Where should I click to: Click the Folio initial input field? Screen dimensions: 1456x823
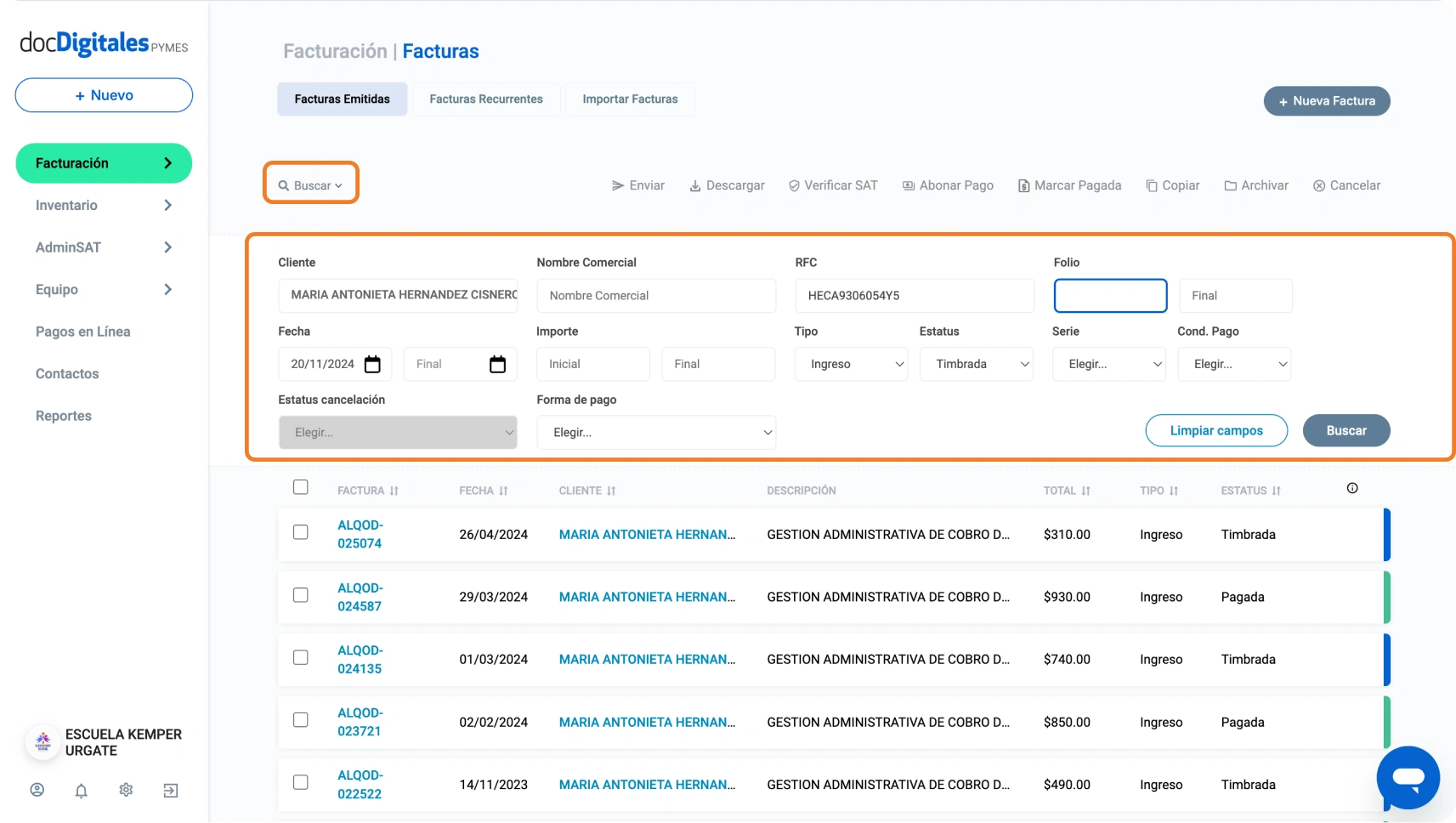[1110, 296]
